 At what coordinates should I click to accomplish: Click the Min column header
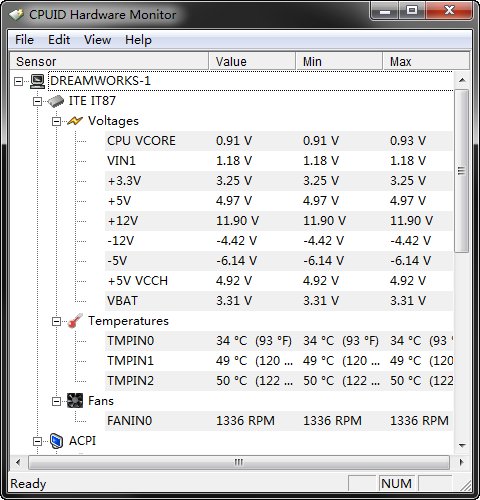point(339,61)
